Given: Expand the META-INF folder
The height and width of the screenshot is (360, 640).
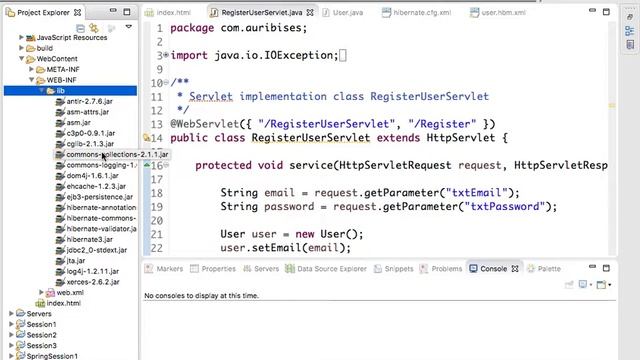Looking at the screenshot, I should pyautogui.click(x=31, y=69).
